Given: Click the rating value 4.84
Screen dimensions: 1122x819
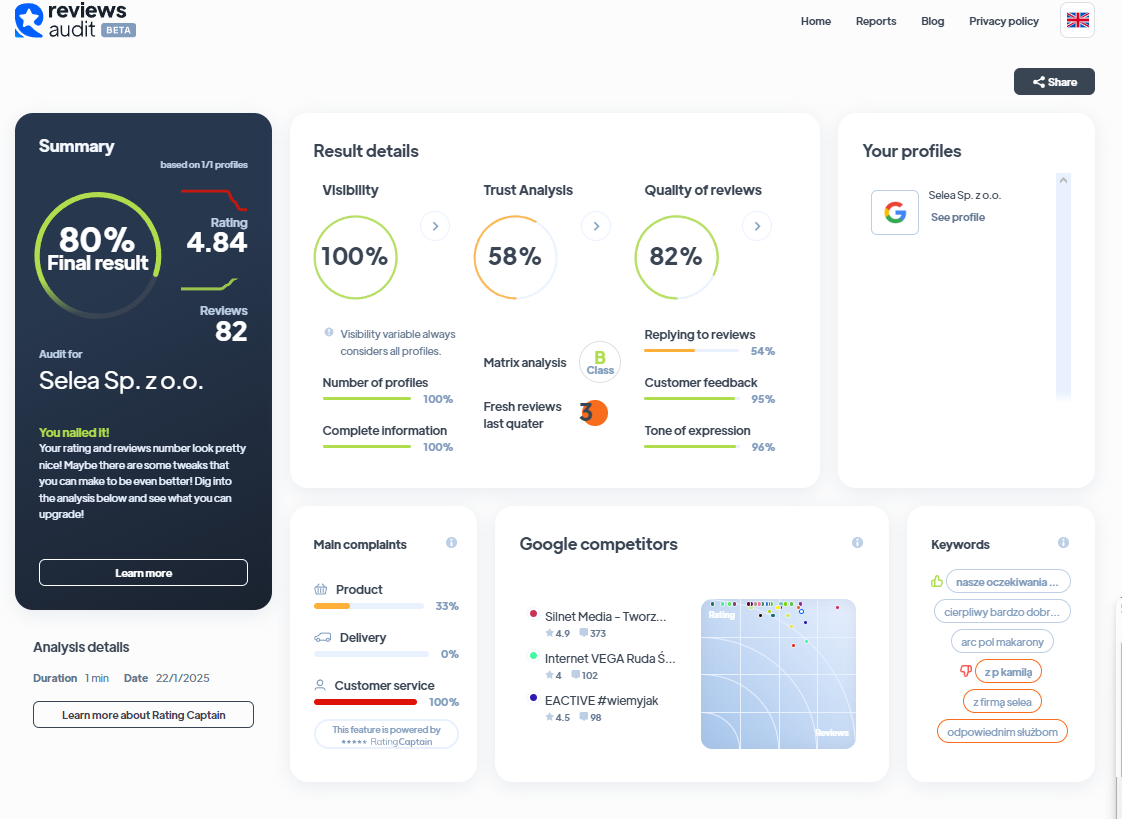Looking at the screenshot, I should pos(217,242).
